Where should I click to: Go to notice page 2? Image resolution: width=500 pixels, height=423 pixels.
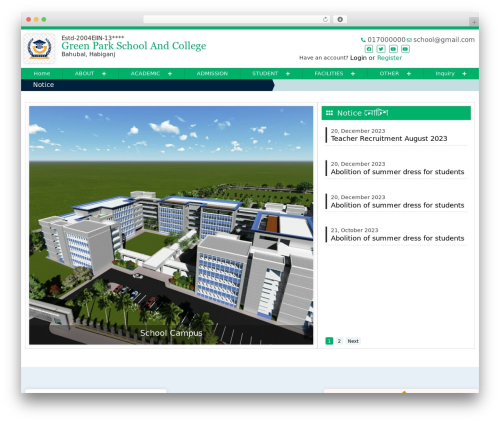click(339, 341)
